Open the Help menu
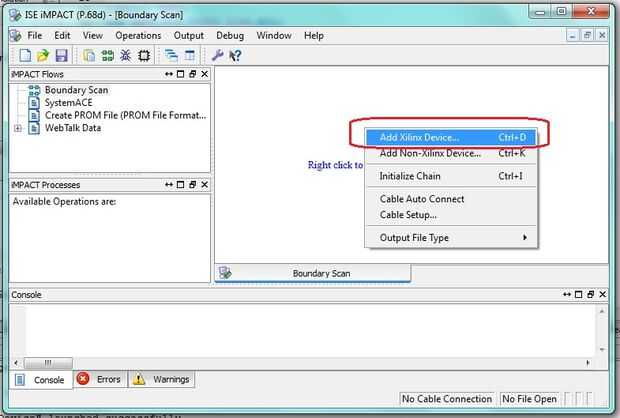This screenshot has width=620, height=418. click(314, 36)
